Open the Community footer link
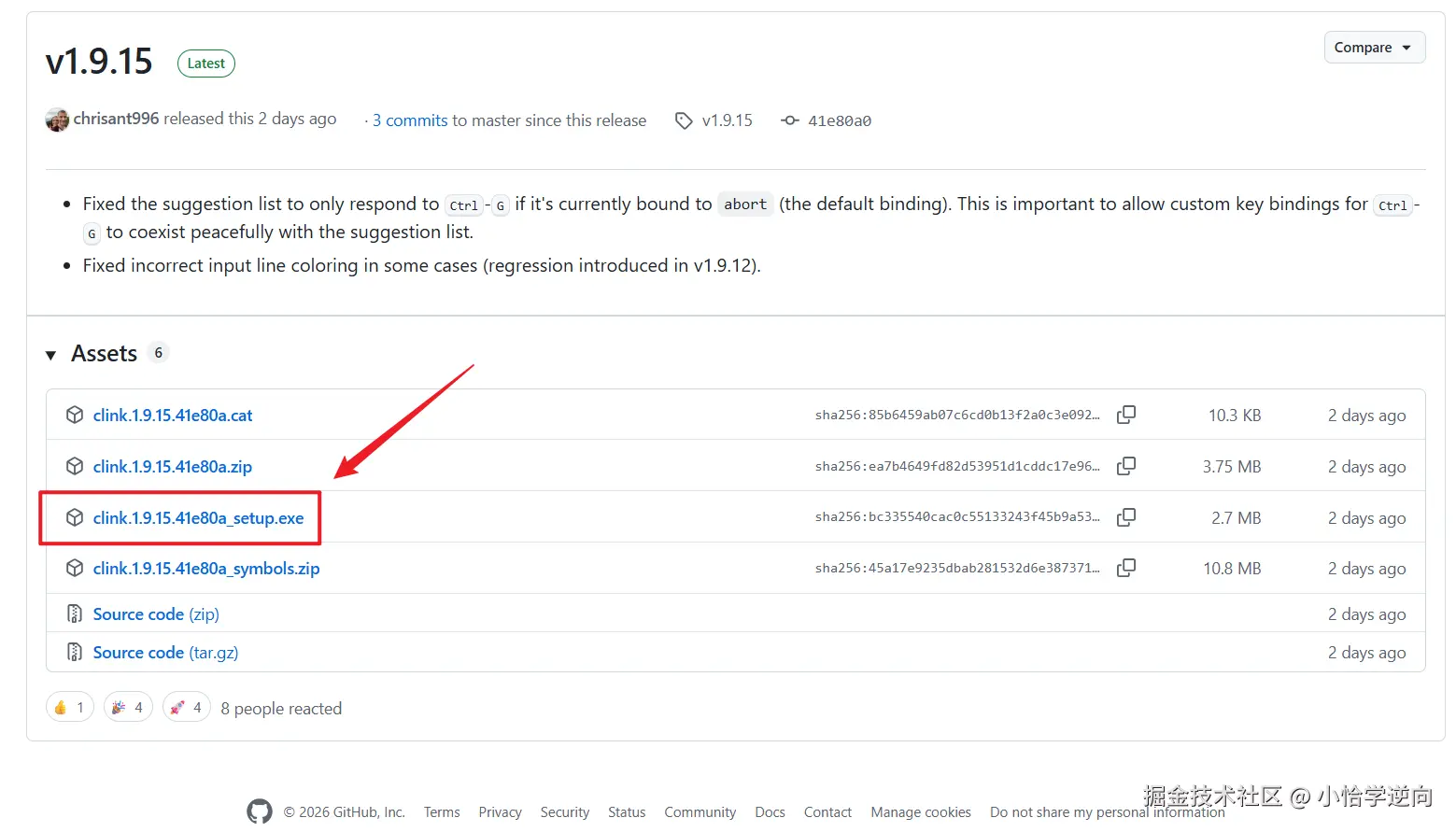This screenshot has height=832, width=1456. [700, 812]
